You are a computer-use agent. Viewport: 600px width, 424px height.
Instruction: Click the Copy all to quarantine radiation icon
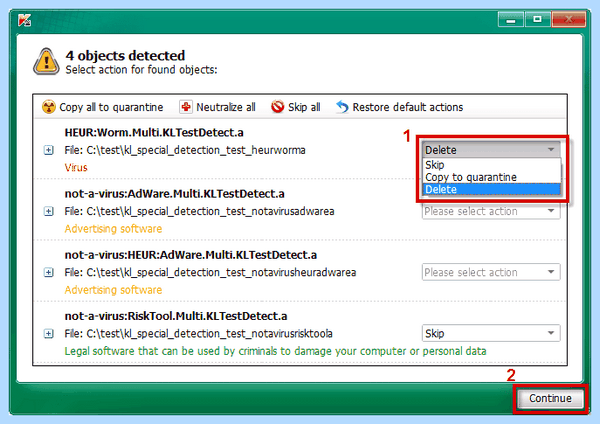[x=49, y=107]
